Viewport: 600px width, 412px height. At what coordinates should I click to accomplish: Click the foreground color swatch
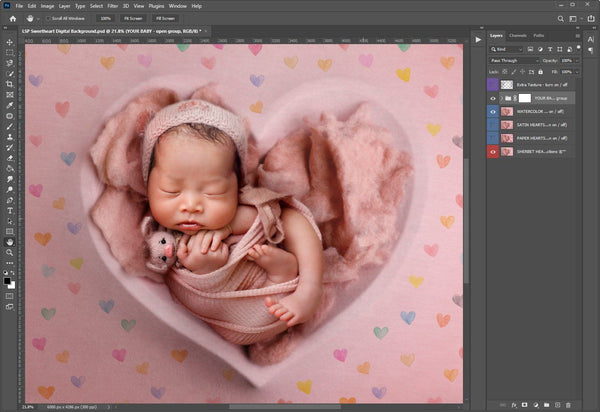[6, 281]
